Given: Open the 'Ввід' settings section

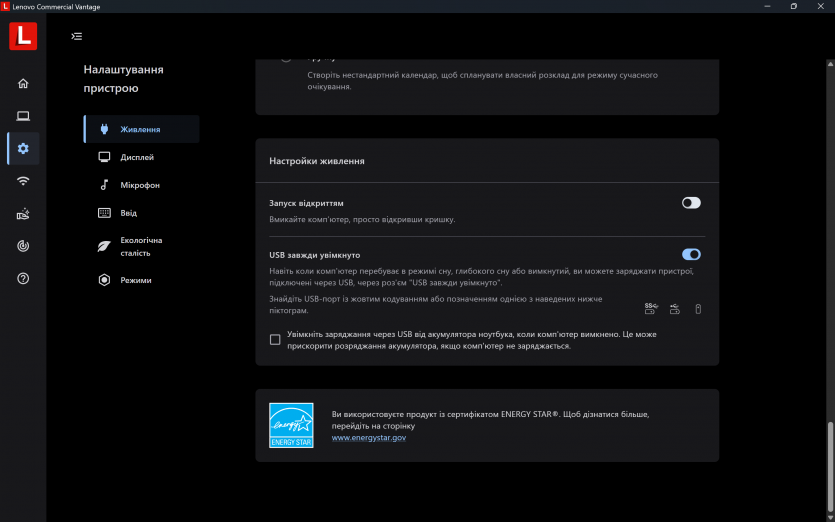Looking at the screenshot, I should click(128, 213).
